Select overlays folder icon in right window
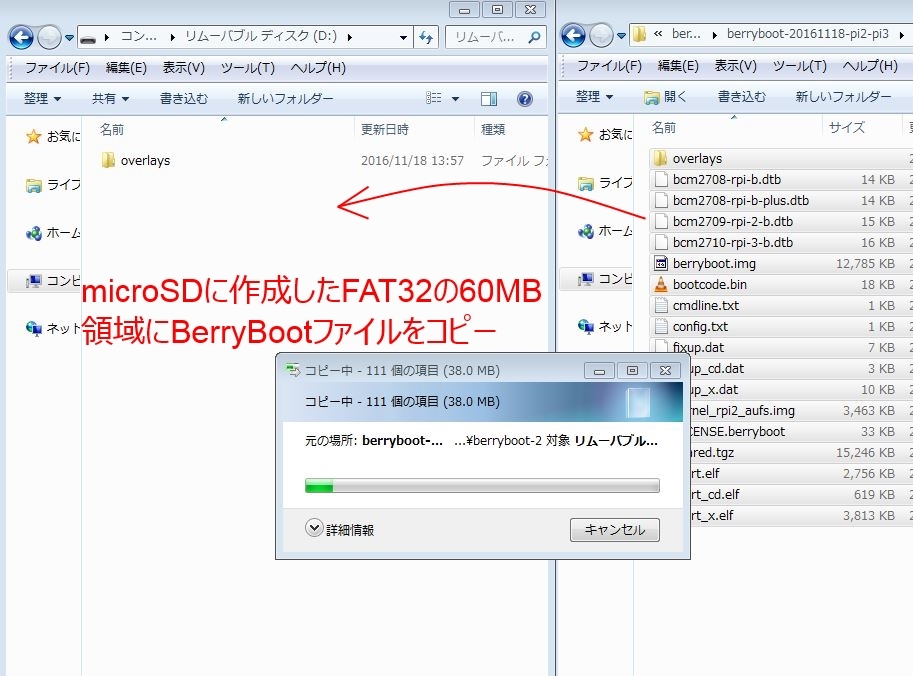This screenshot has height=676, width=913. pyautogui.click(x=660, y=158)
